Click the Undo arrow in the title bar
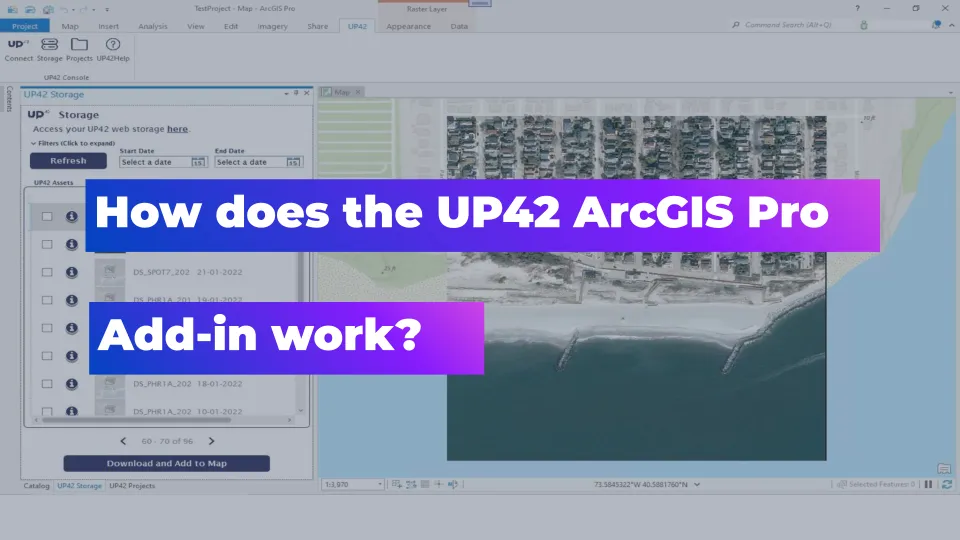The height and width of the screenshot is (540, 960). [x=64, y=9]
